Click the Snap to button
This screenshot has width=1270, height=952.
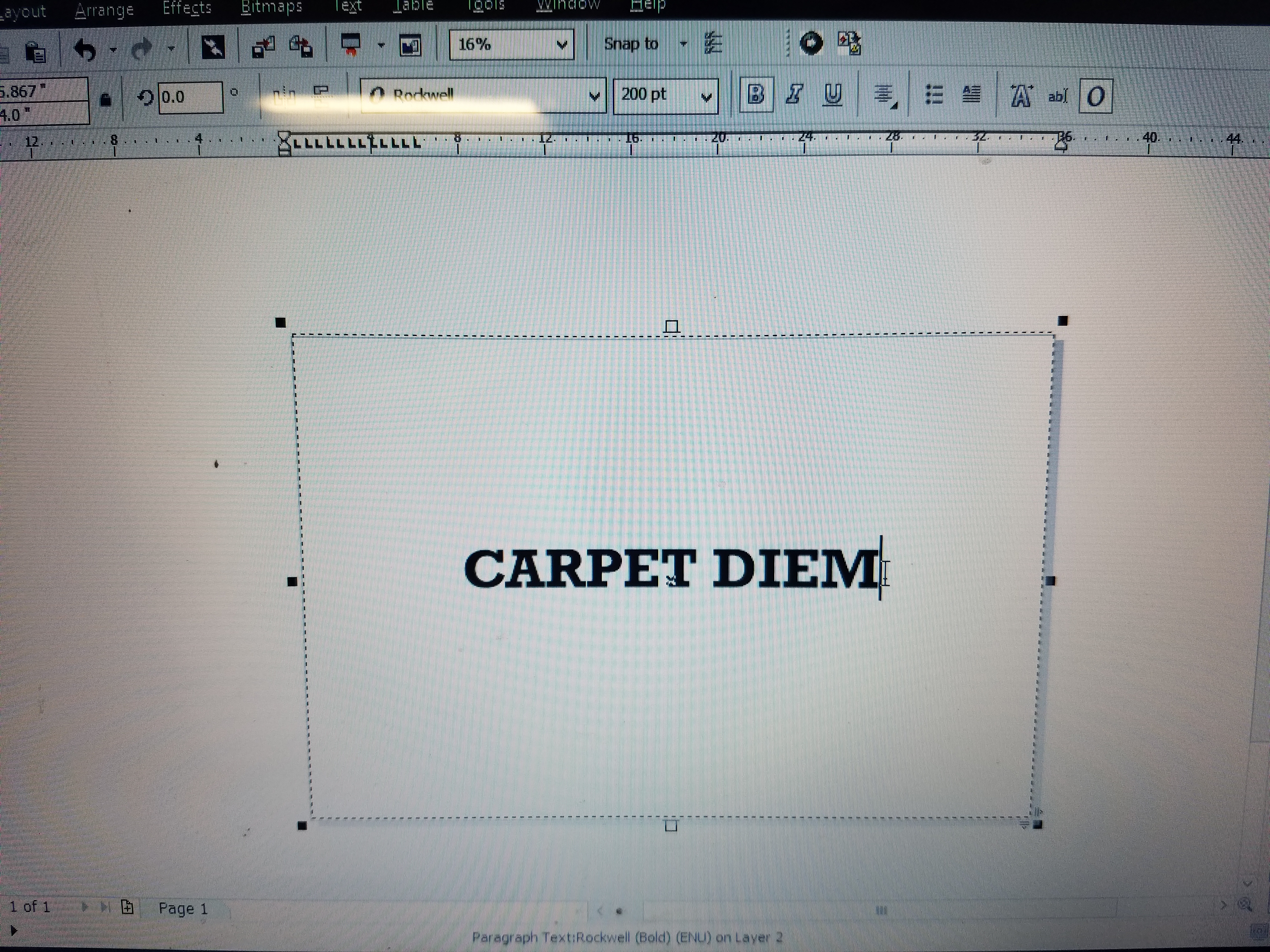630,44
